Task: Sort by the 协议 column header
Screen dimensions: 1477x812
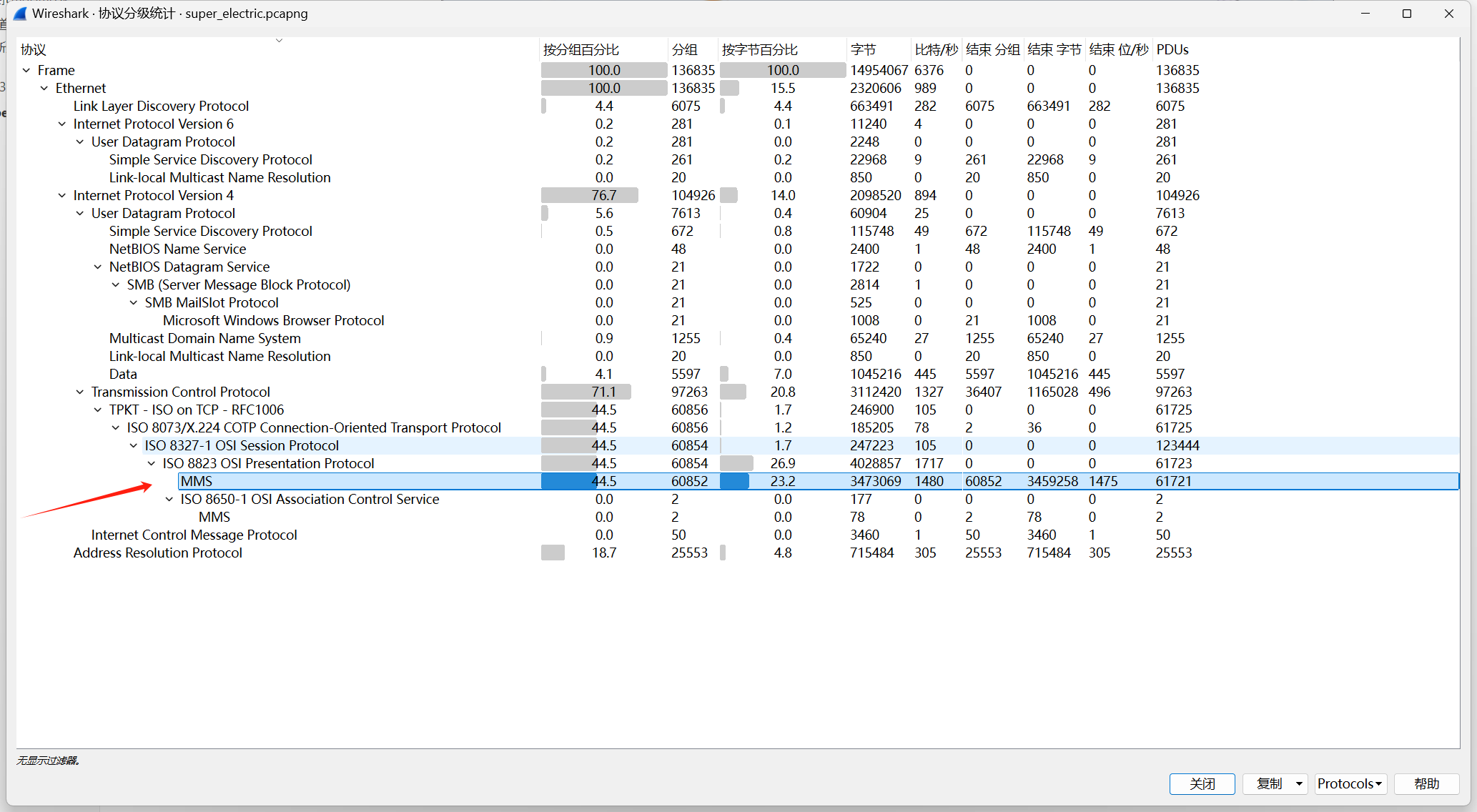Action: click(x=34, y=49)
